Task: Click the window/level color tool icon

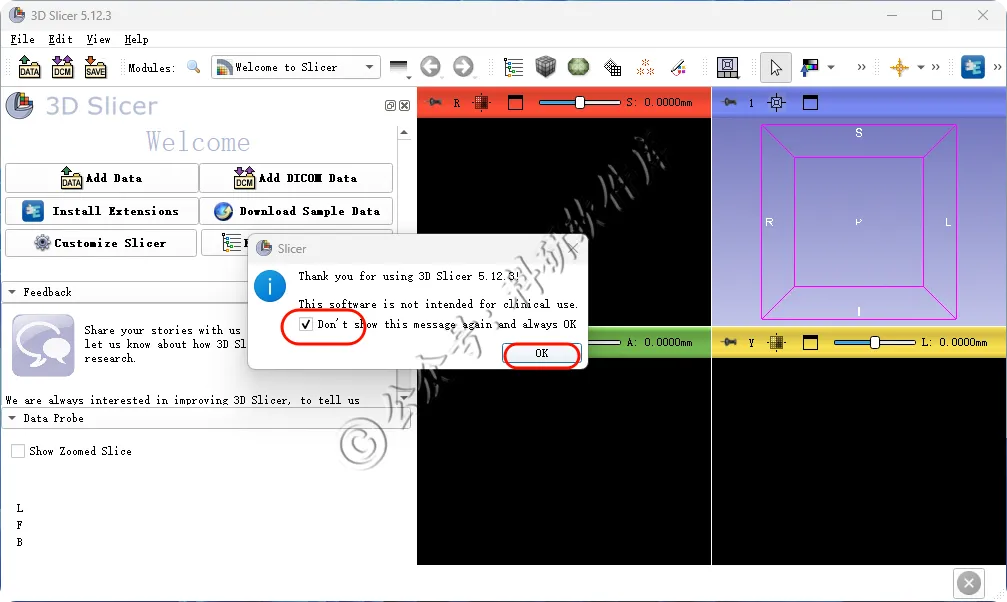Action: 809,67
